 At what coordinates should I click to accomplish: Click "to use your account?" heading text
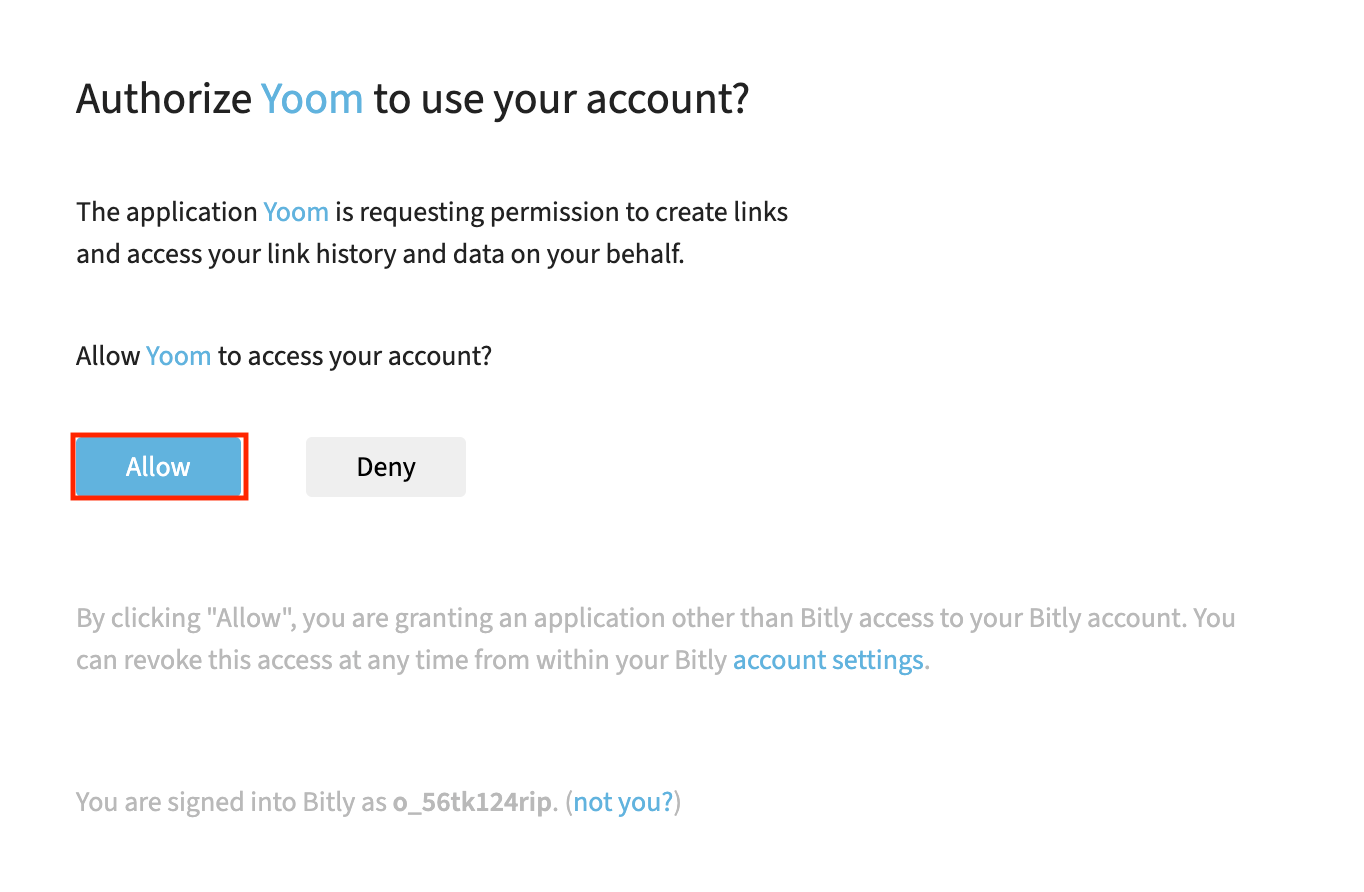click(561, 99)
